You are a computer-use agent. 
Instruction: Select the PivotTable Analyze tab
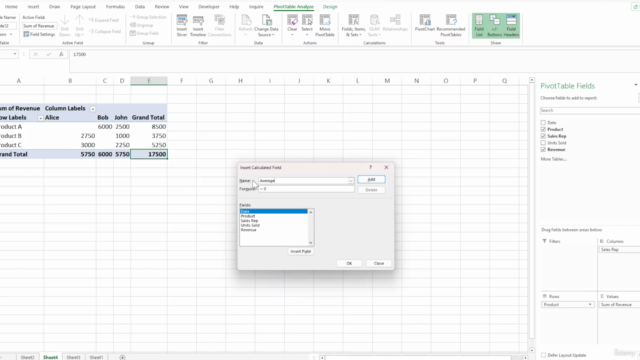(294, 7)
